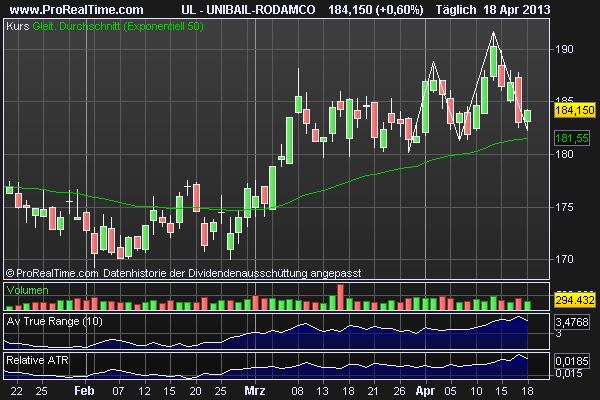Screen dimensions: 600x400
Task: Click the 18 Apr 2013 date label
Action: click(517, 10)
